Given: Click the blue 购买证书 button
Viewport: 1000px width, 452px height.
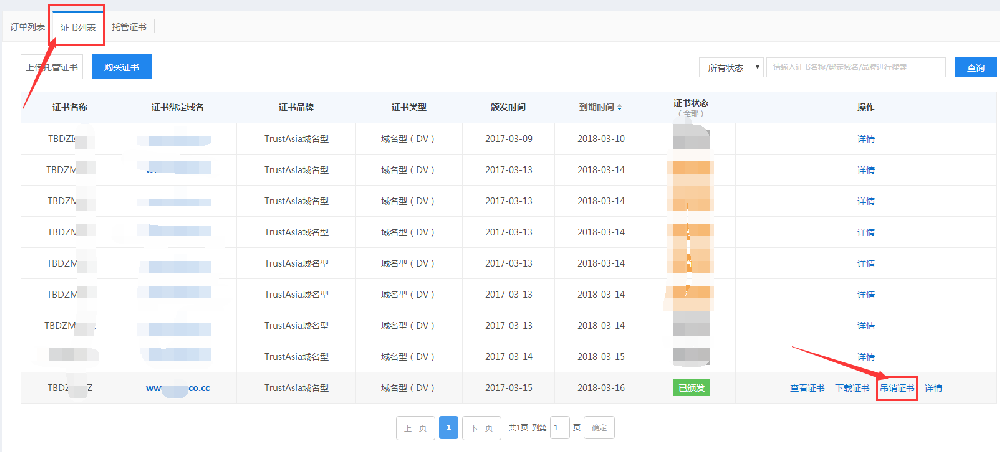Looking at the screenshot, I should pyautogui.click(x=122, y=67).
